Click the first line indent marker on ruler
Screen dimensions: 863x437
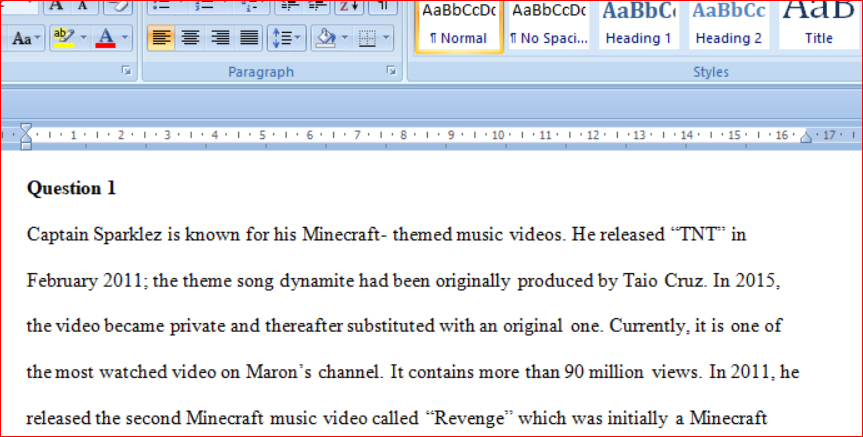(26, 128)
